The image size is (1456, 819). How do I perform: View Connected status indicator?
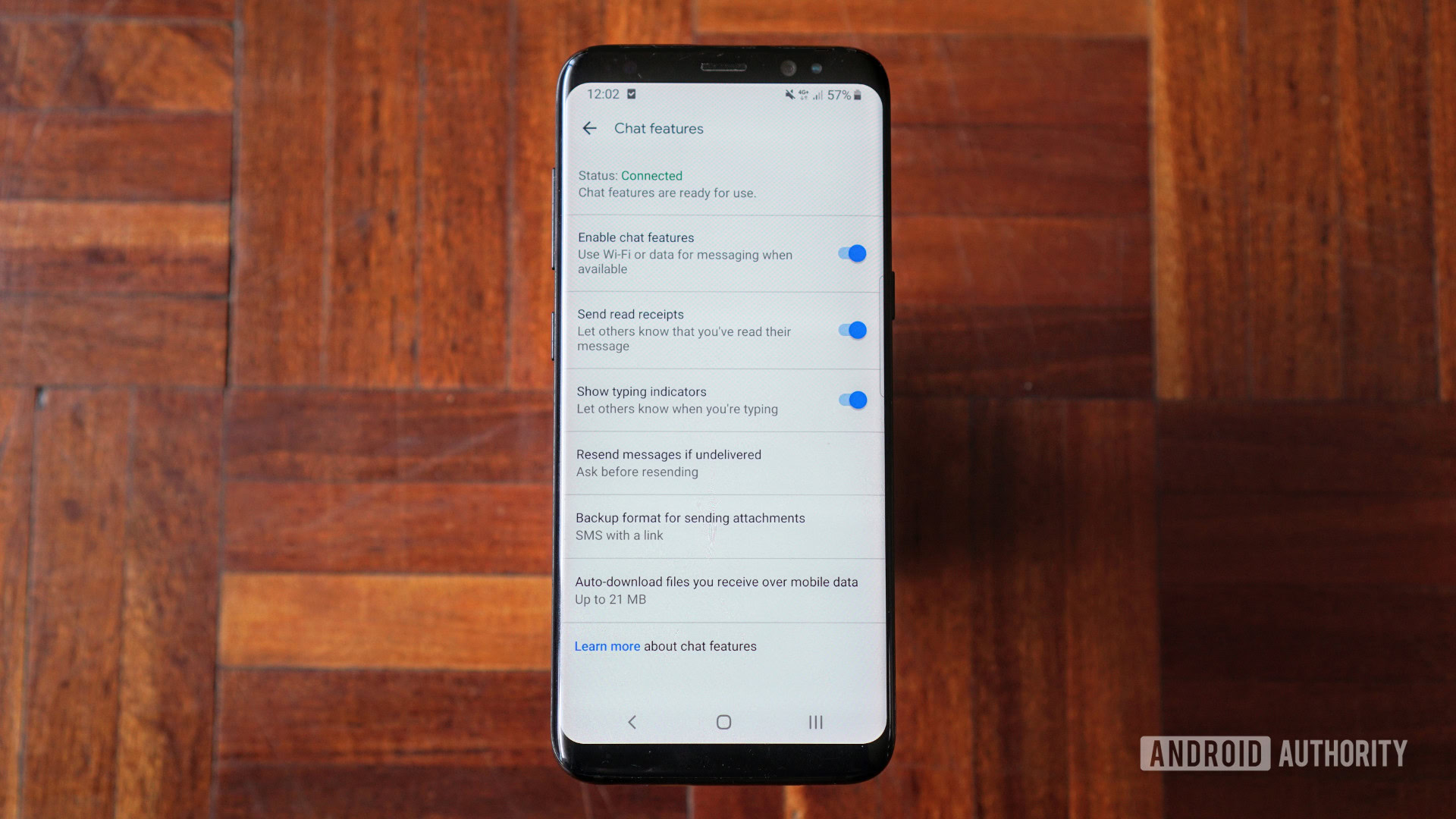(x=649, y=175)
